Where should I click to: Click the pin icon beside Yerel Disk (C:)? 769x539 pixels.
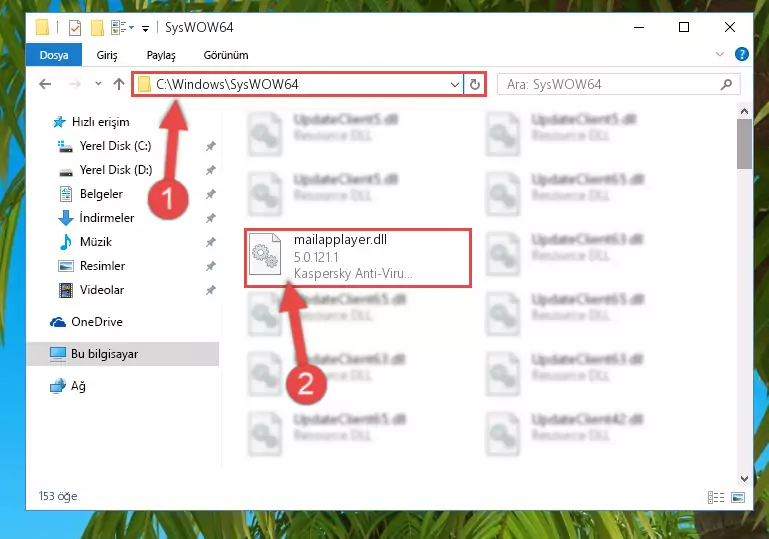(x=210, y=146)
